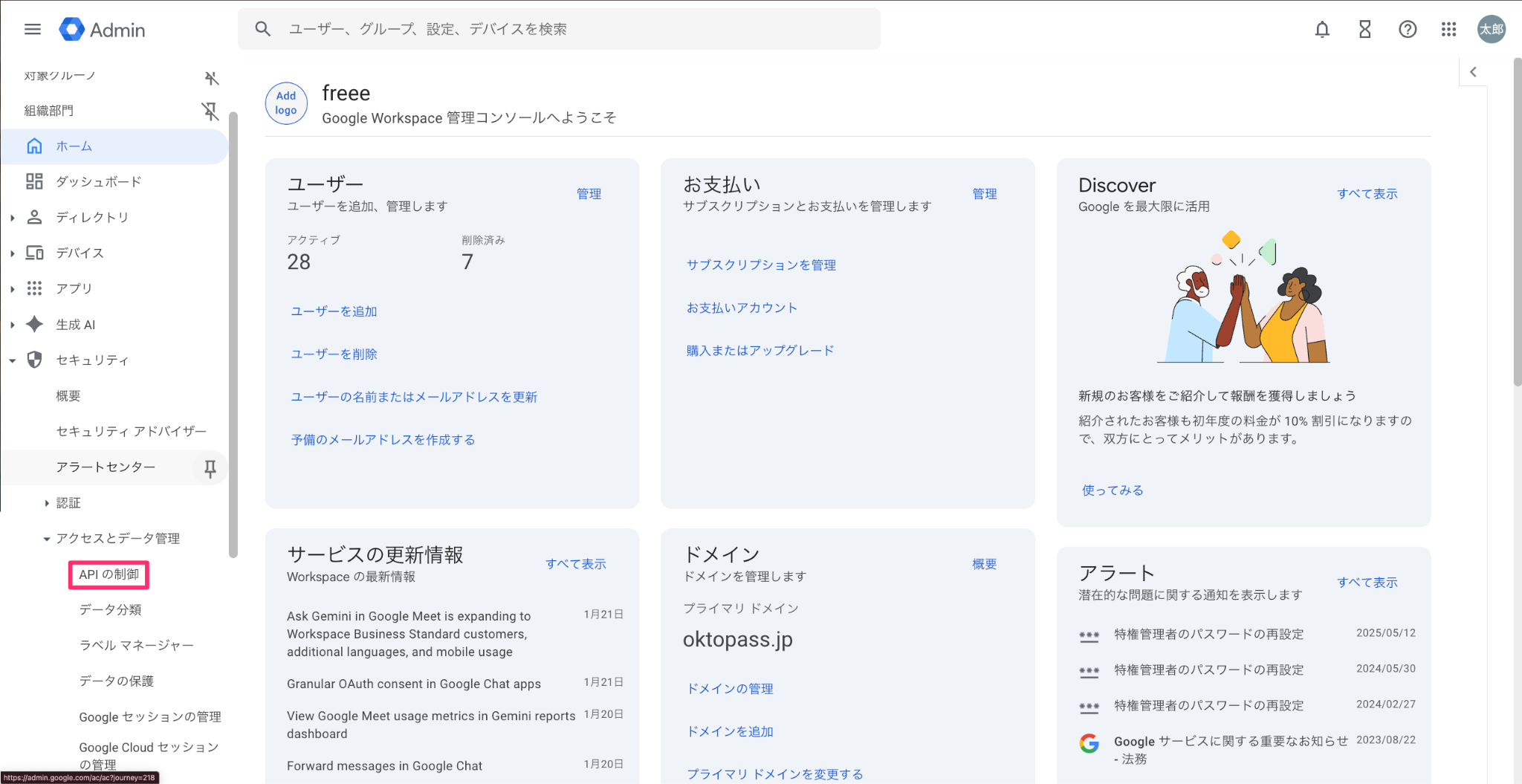Toggle pin for 対象グループ item

coord(212,78)
